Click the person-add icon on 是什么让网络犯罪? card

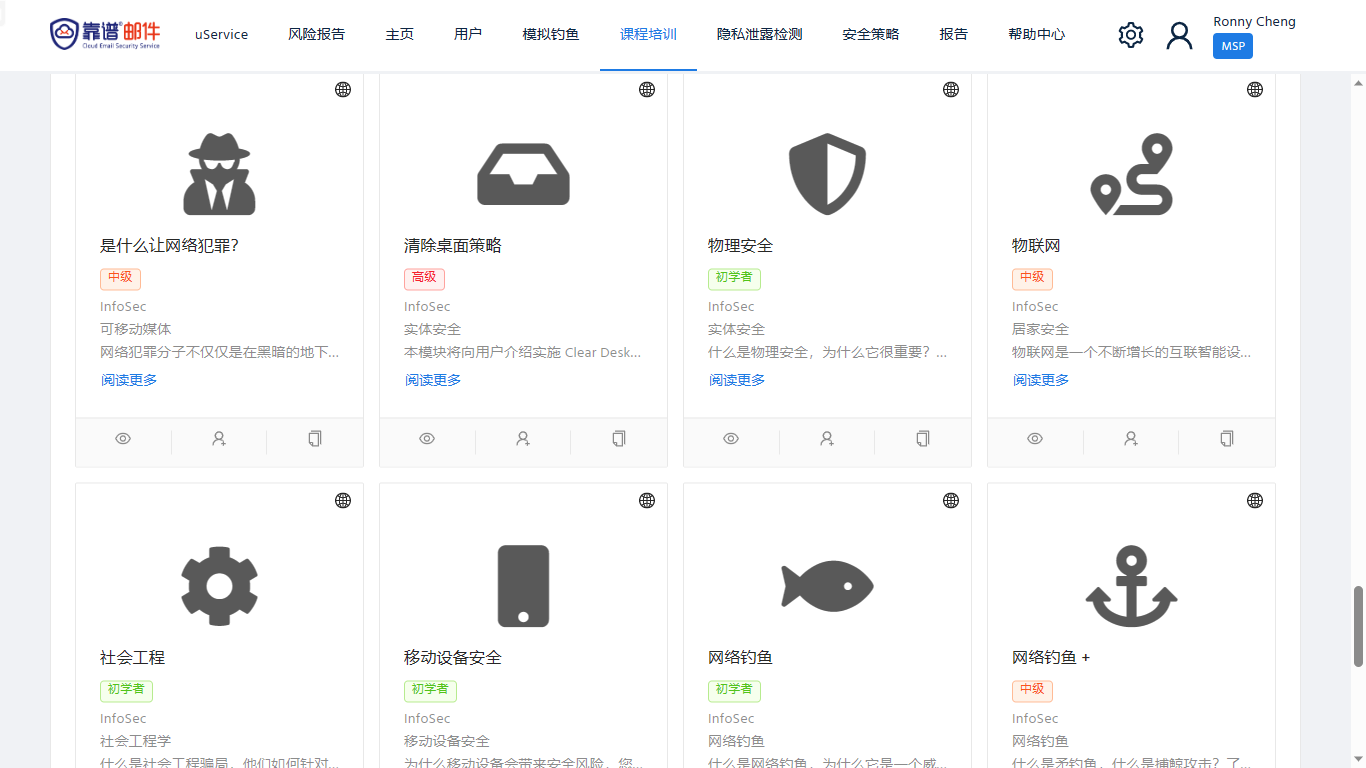pyautogui.click(x=218, y=439)
